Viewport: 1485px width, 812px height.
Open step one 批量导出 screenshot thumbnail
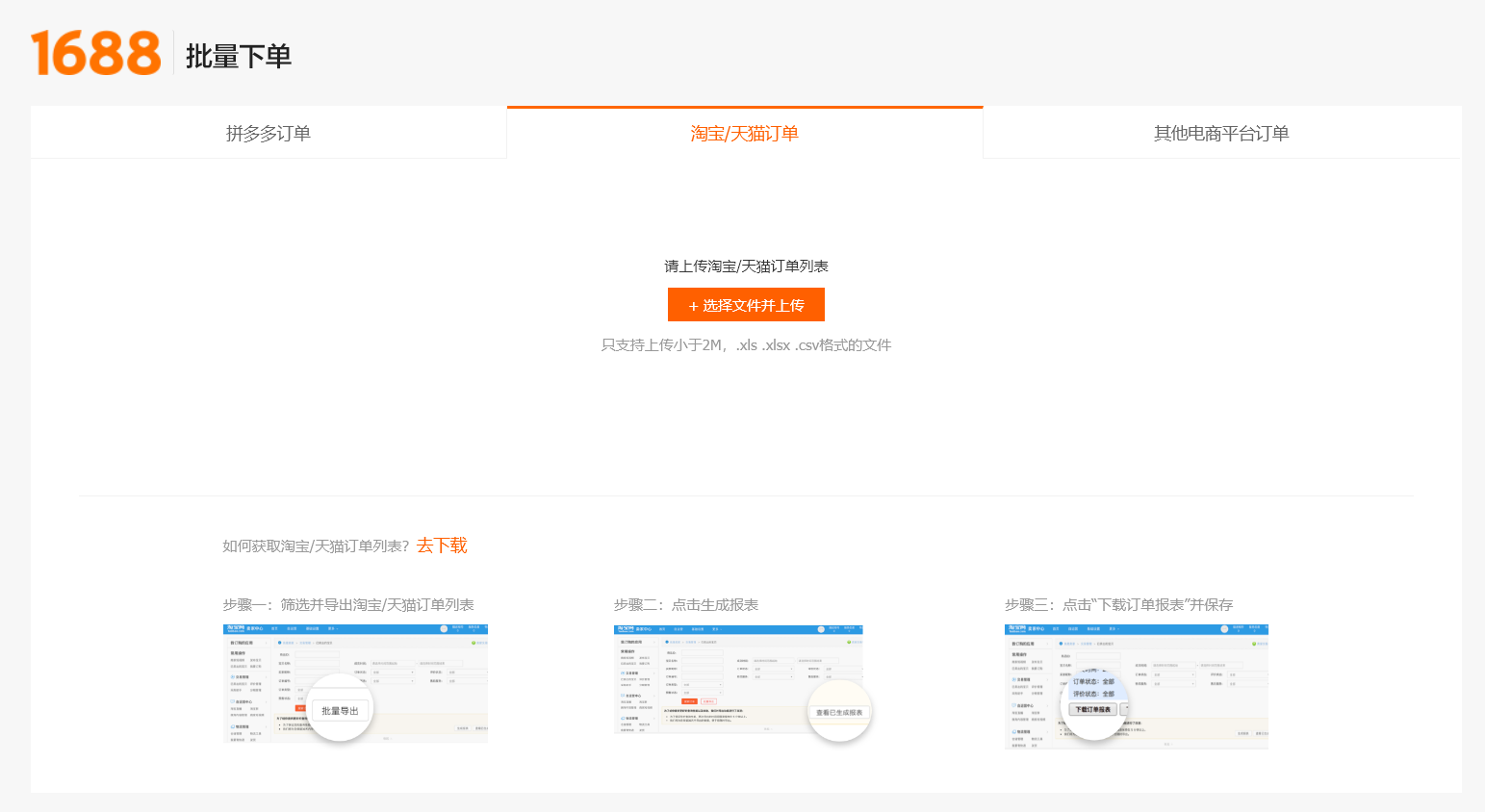coord(356,683)
